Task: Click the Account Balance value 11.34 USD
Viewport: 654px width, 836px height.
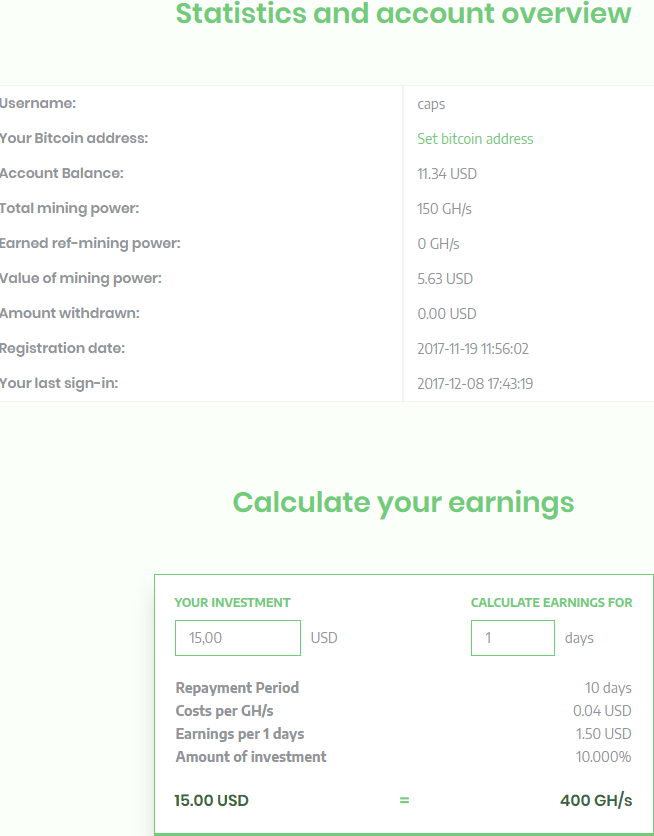Action: [447, 174]
